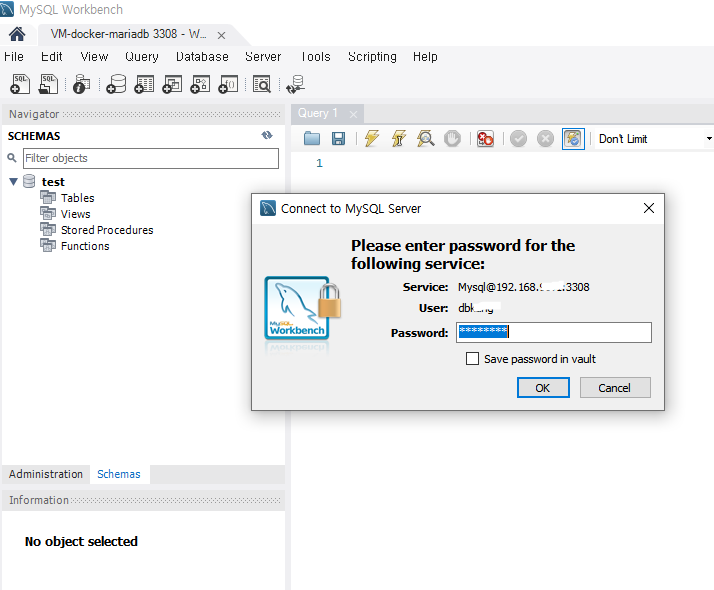Check Save password in vault
714x590 pixels.
pos(472,359)
